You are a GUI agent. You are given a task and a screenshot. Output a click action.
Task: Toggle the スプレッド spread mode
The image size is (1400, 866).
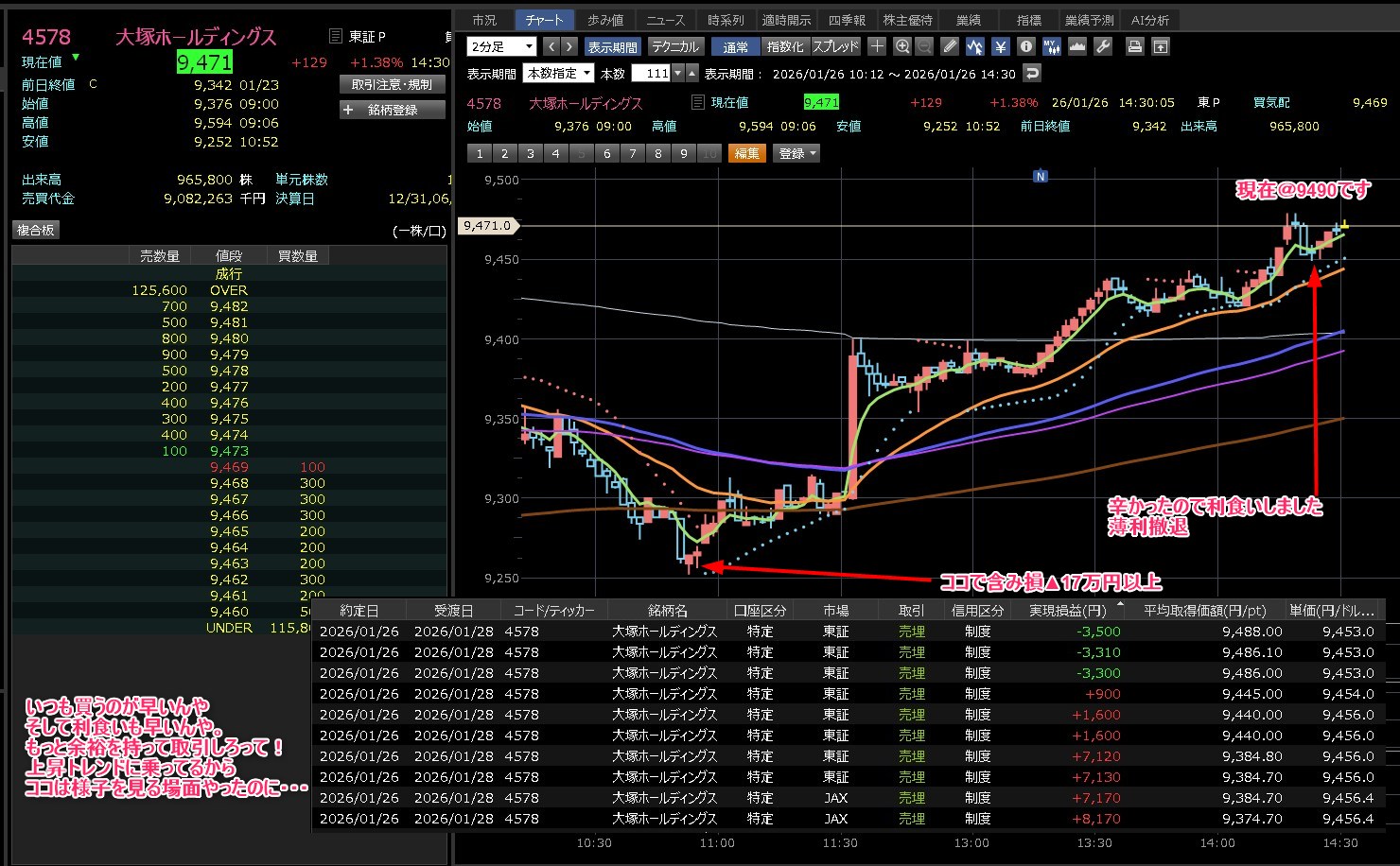pos(835,46)
